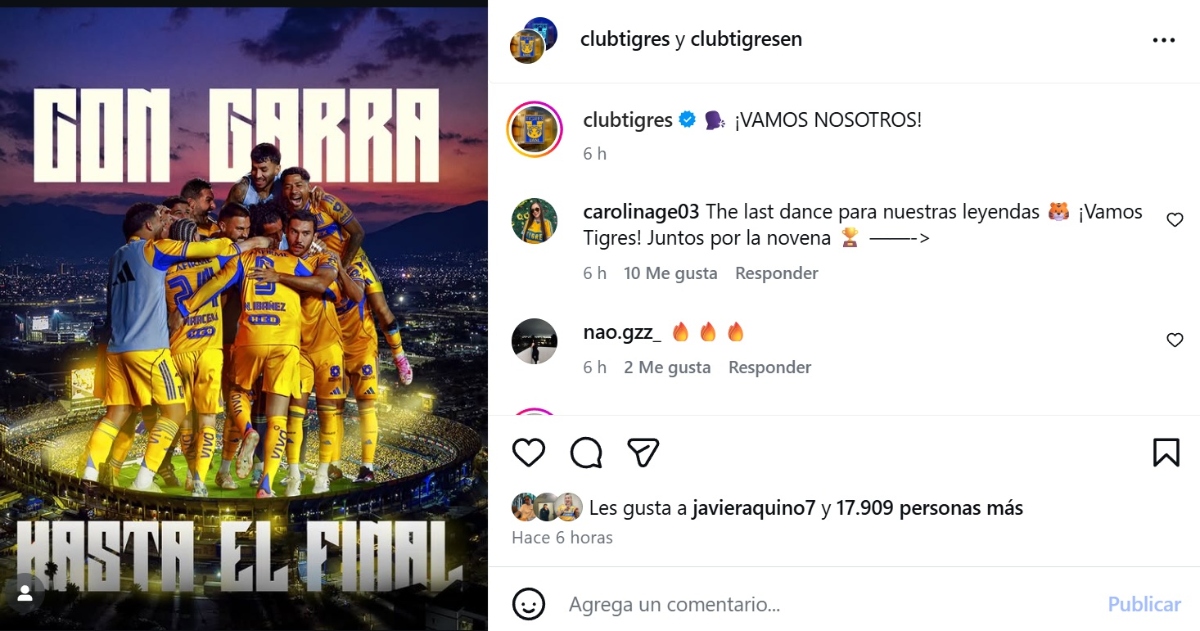Like carolinage03's comment

click(1175, 220)
